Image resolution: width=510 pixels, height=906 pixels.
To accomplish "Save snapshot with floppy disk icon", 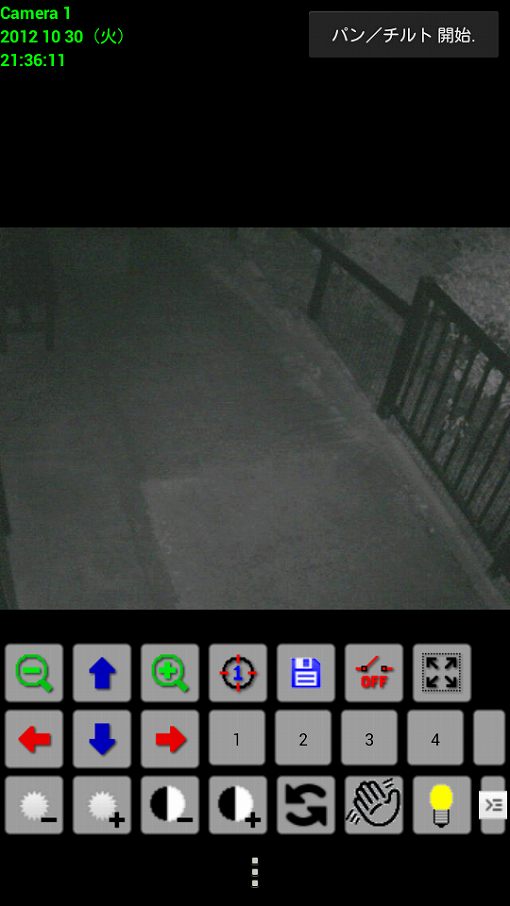I will pyautogui.click(x=306, y=673).
